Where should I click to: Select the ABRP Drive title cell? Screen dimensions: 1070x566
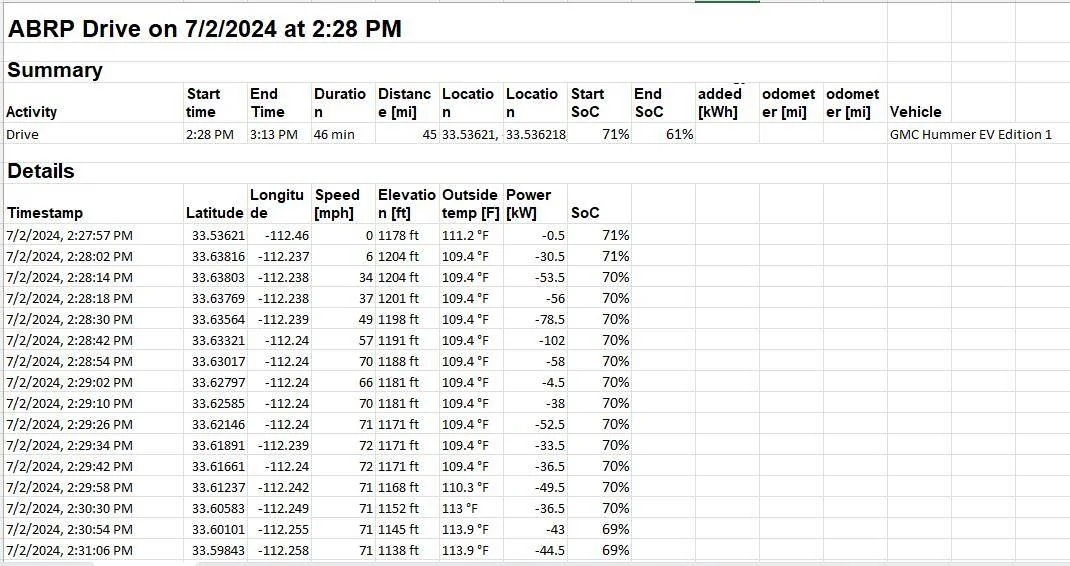click(204, 29)
